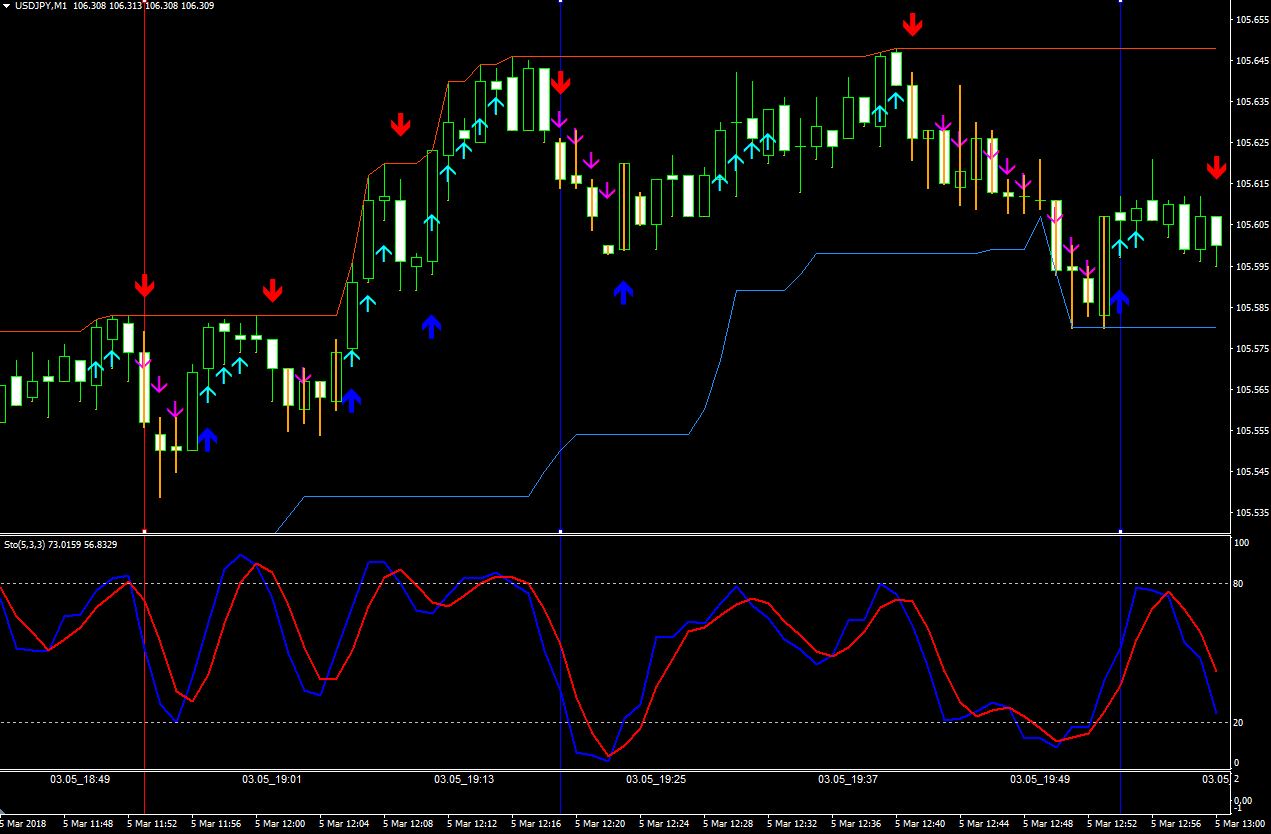This screenshot has height=834, width=1271.
Task: Click the 03.05_18:49 text label
Action: point(80,778)
